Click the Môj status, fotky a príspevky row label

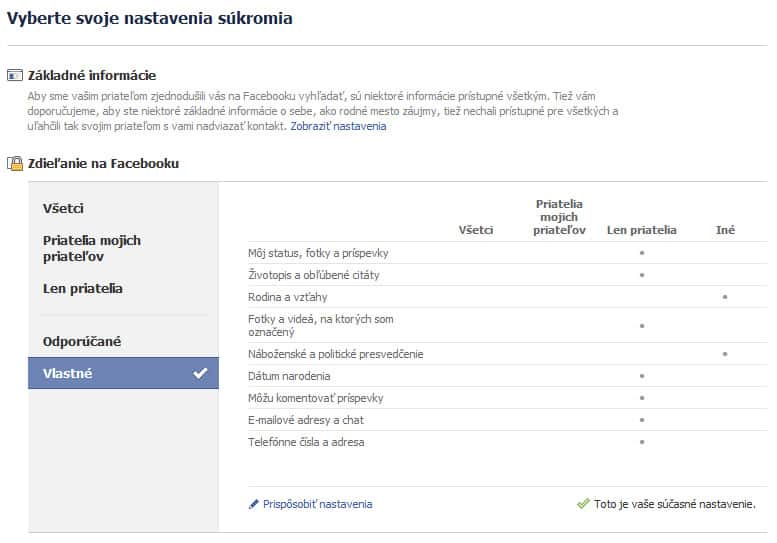(318, 253)
